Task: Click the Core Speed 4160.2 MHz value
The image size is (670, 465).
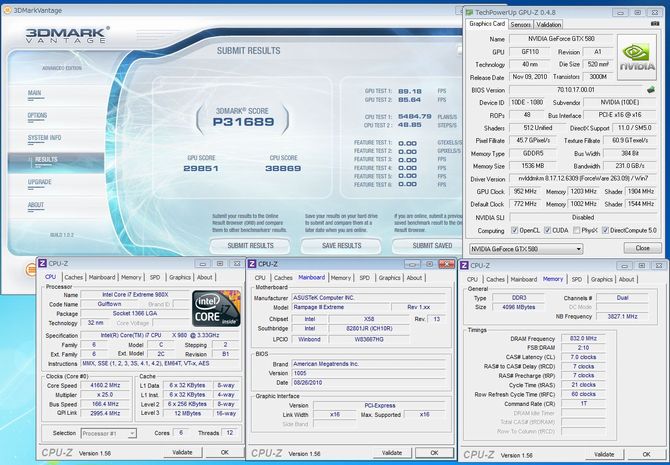Action: click(x=105, y=386)
